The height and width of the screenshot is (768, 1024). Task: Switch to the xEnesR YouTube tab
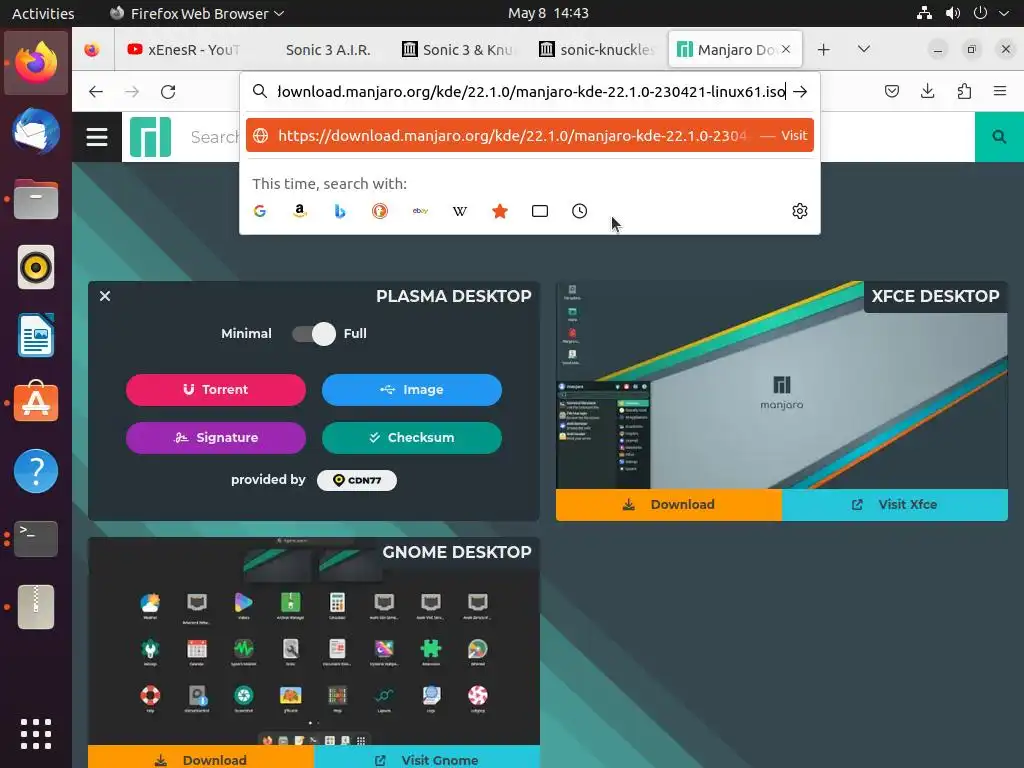(x=186, y=50)
